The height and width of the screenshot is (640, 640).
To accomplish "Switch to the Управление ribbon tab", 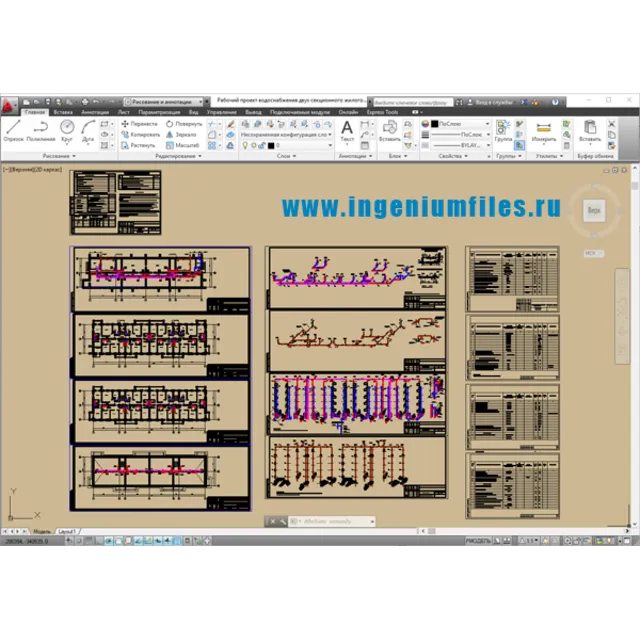I will coord(221,112).
